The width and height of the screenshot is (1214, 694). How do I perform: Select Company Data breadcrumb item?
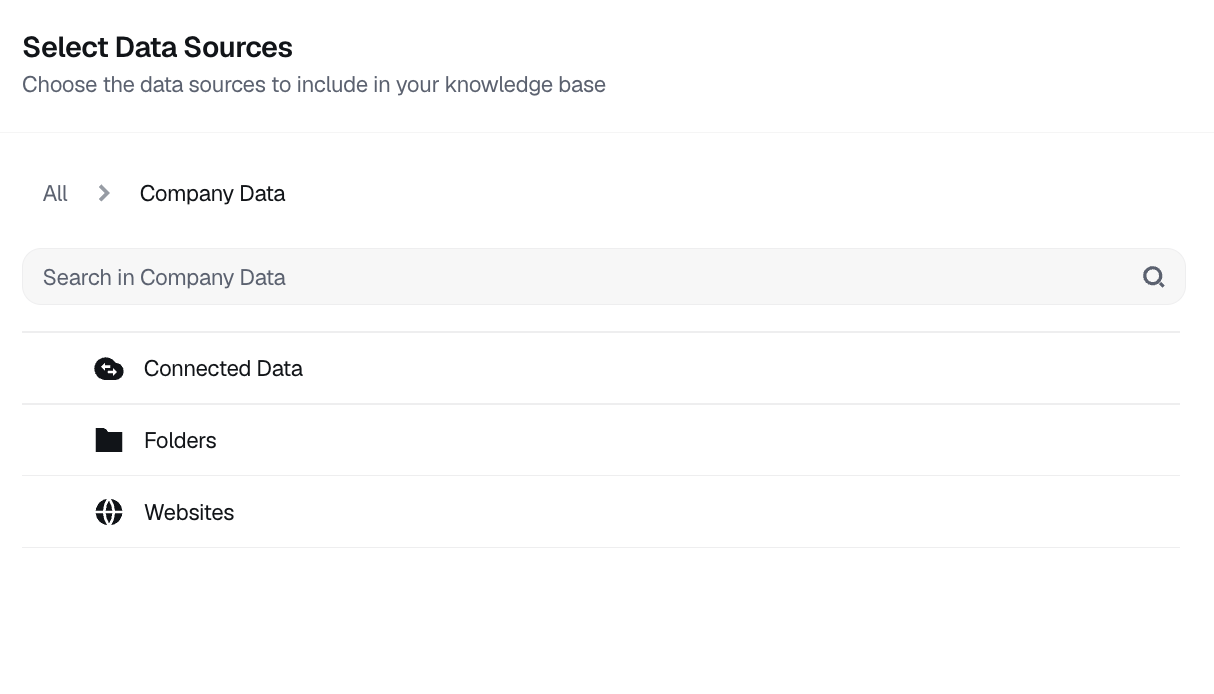[212, 193]
